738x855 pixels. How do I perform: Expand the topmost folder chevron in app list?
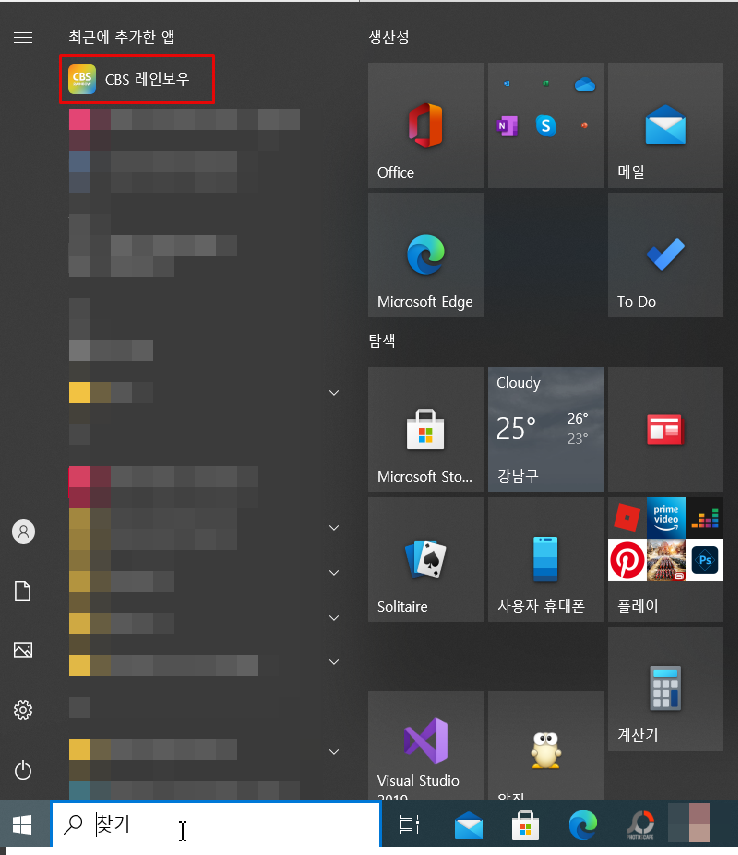point(334,393)
